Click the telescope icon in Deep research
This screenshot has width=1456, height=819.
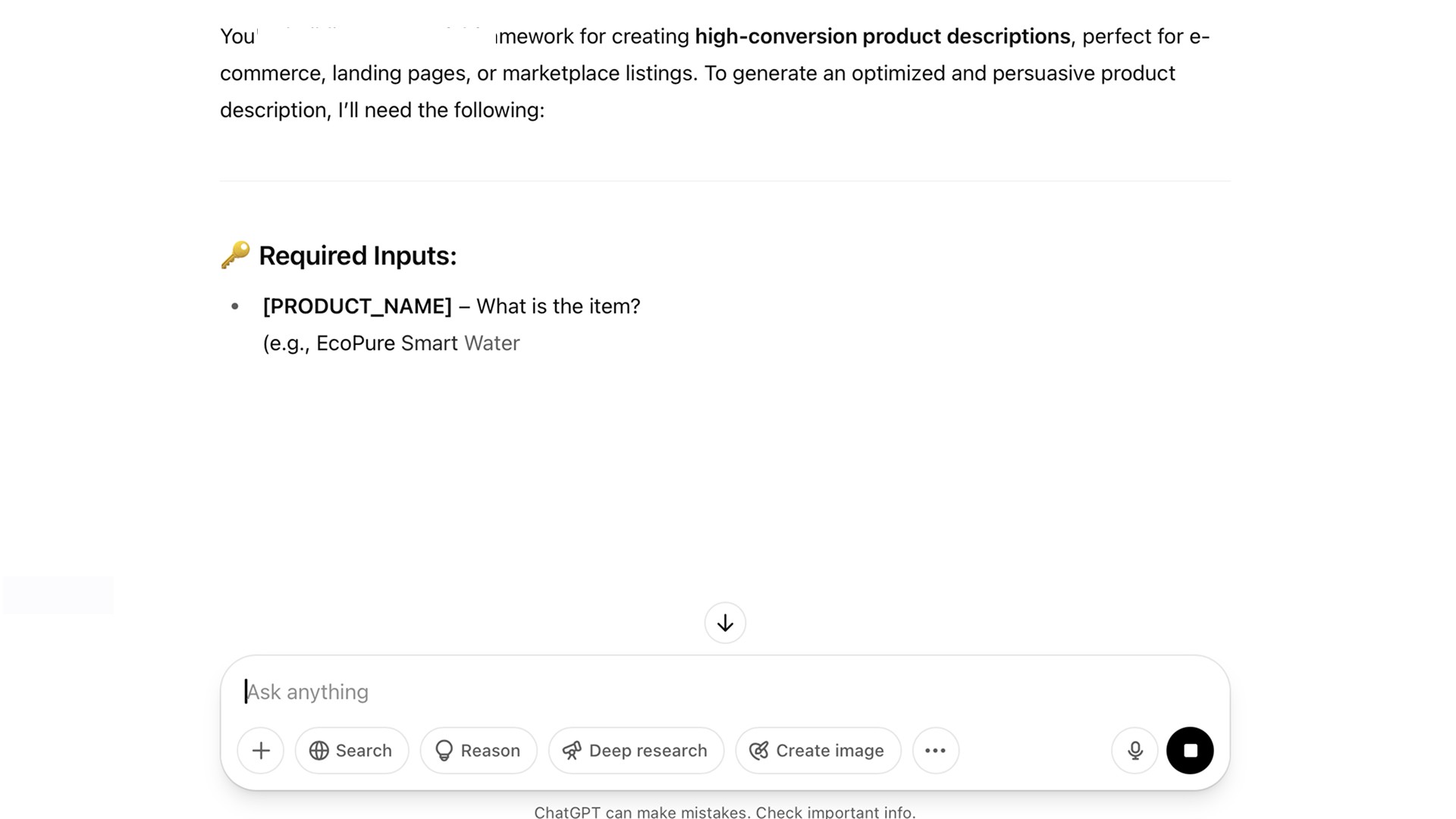click(x=572, y=751)
